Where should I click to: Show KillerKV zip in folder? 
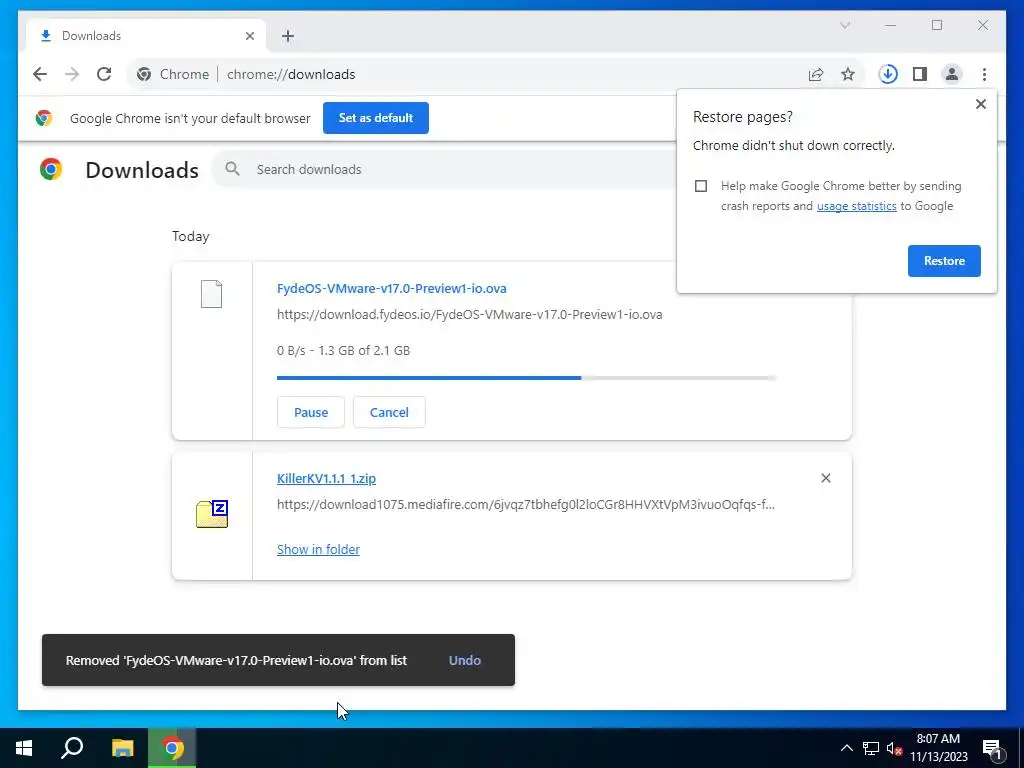(x=318, y=549)
